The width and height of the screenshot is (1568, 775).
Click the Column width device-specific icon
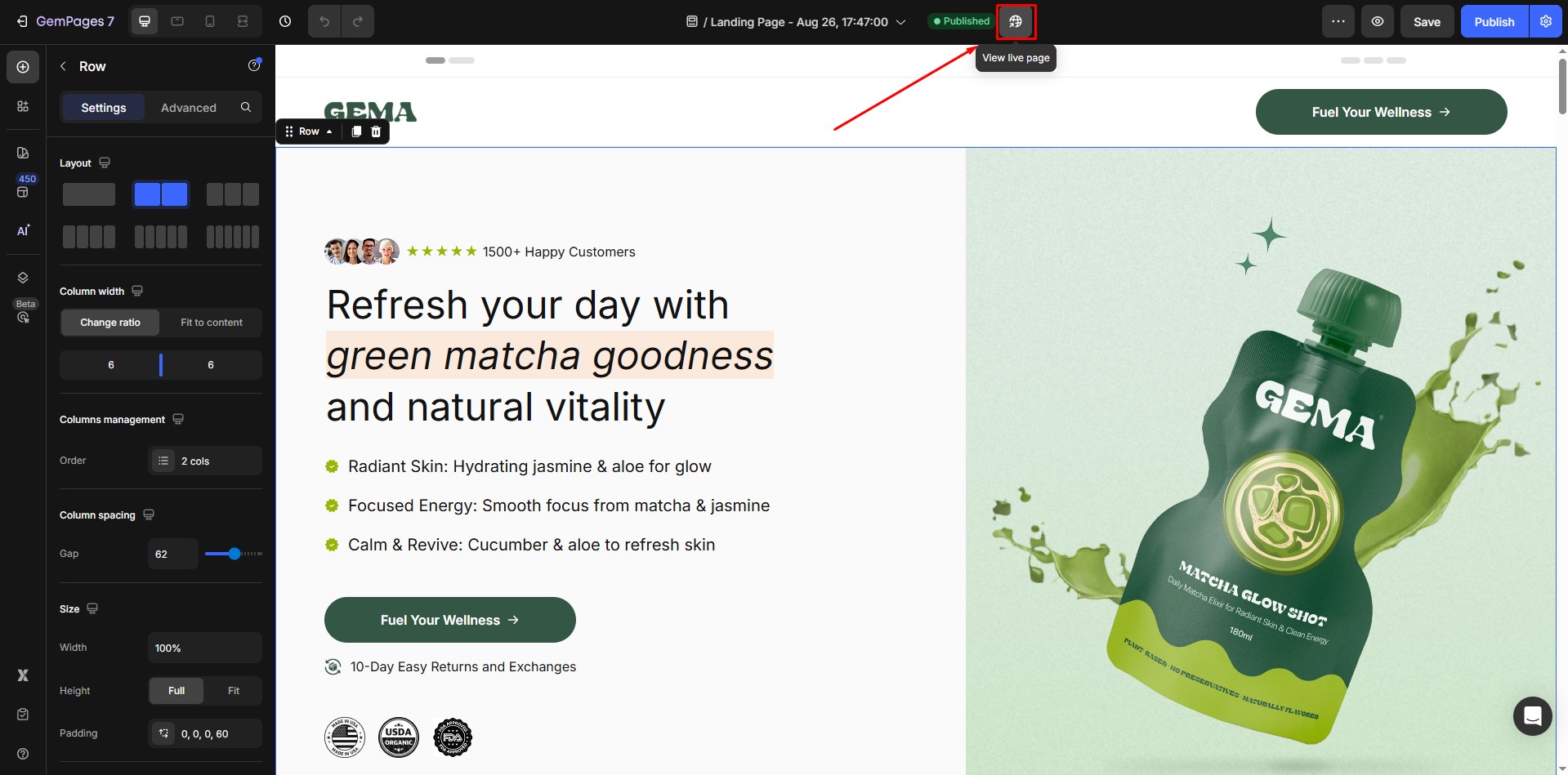pyautogui.click(x=137, y=291)
